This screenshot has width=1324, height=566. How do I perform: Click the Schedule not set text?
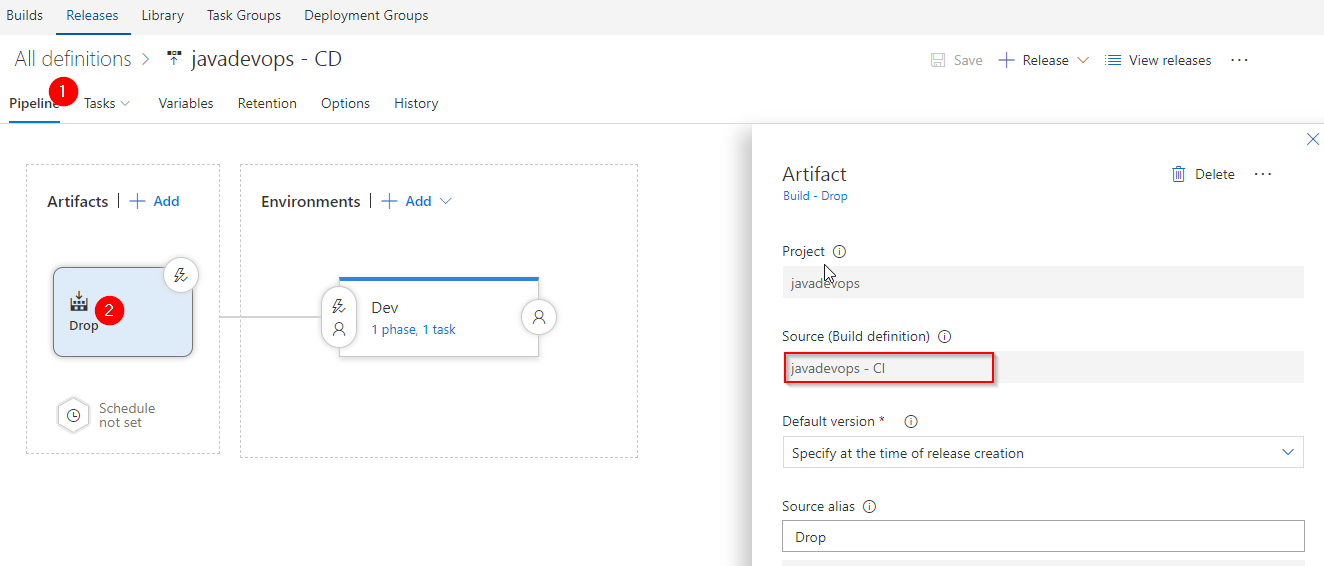click(x=127, y=415)
